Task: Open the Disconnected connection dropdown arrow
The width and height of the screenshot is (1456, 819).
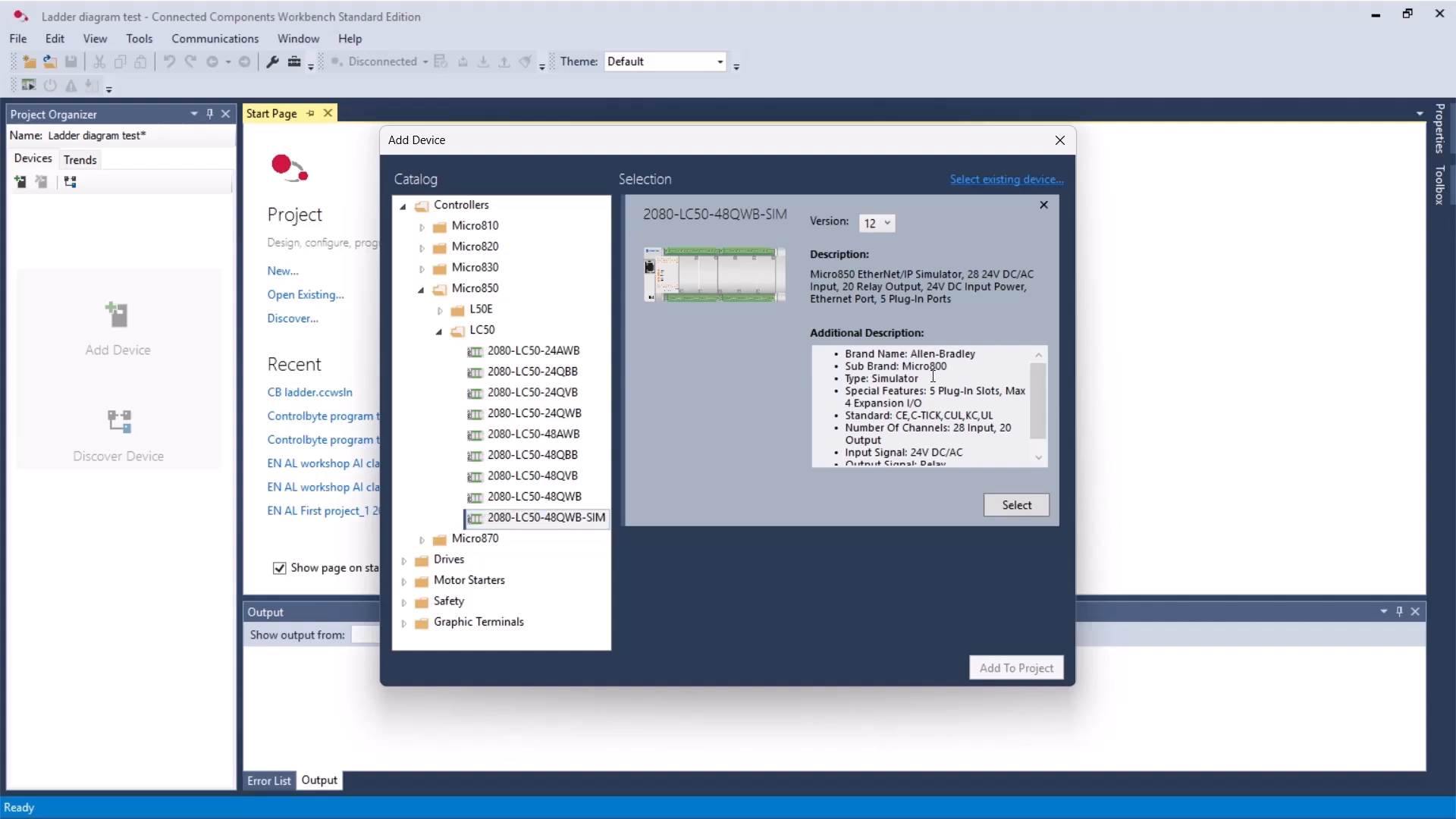Action: (425, 61)
